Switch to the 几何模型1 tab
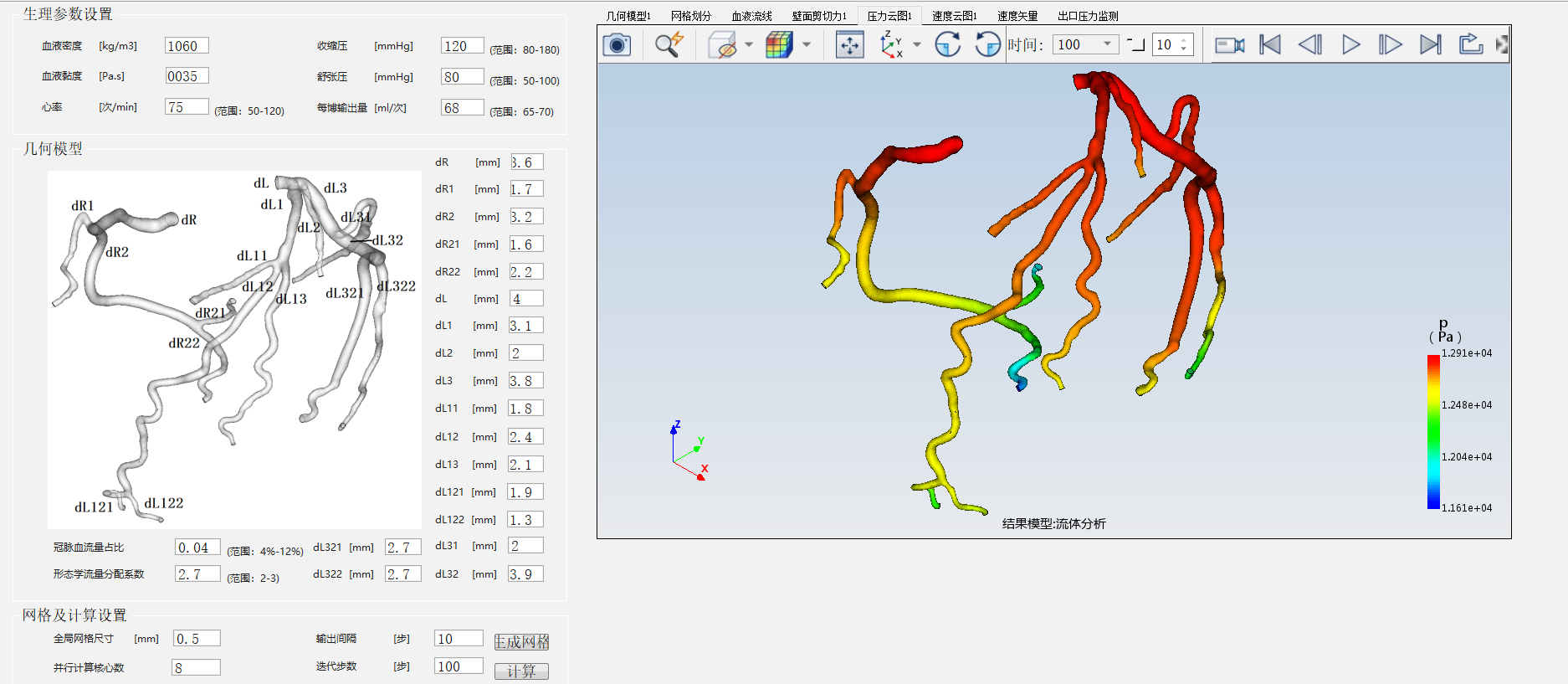This screenshot has width=1568, height=684. [628, 16]
